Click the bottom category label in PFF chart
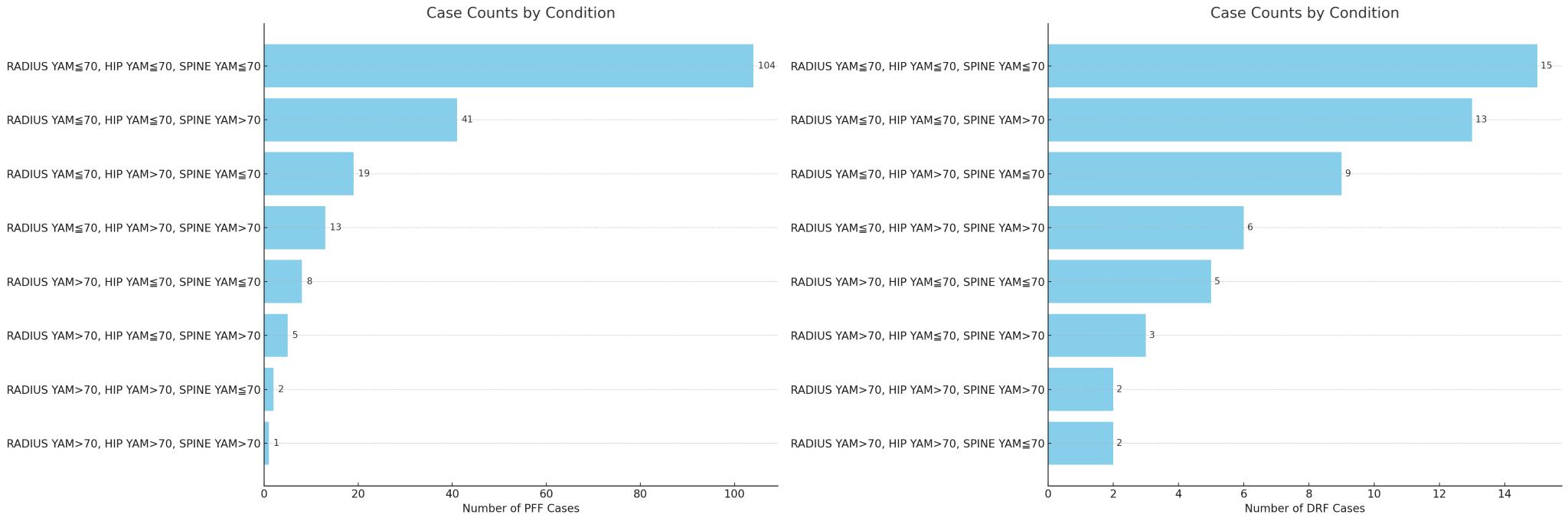Screen dimensions: 1568x521 point(134,444)
